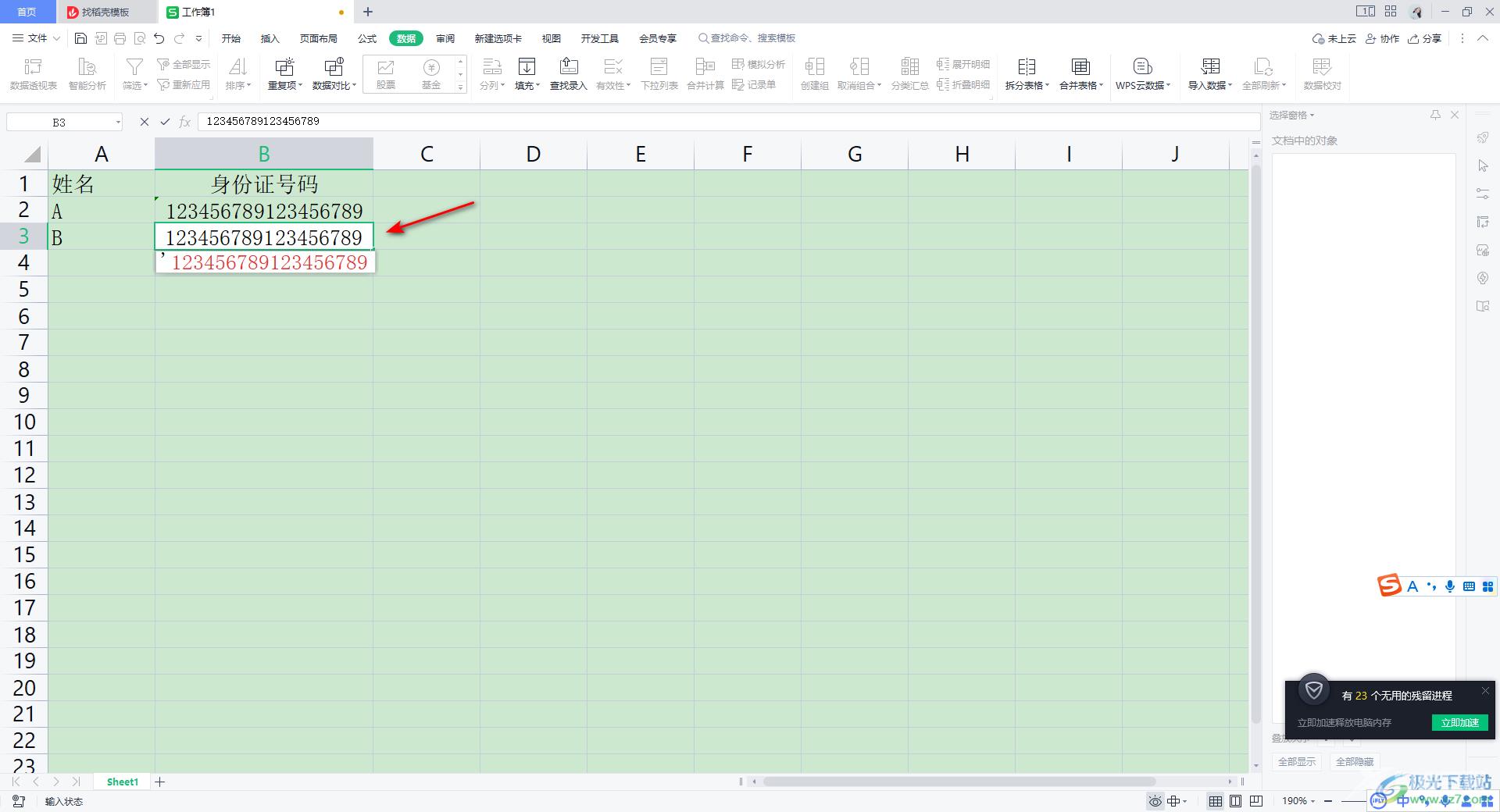Click the search commands field 查找命令
This screenshot has height=812, width=1500.
click(748, 38)
